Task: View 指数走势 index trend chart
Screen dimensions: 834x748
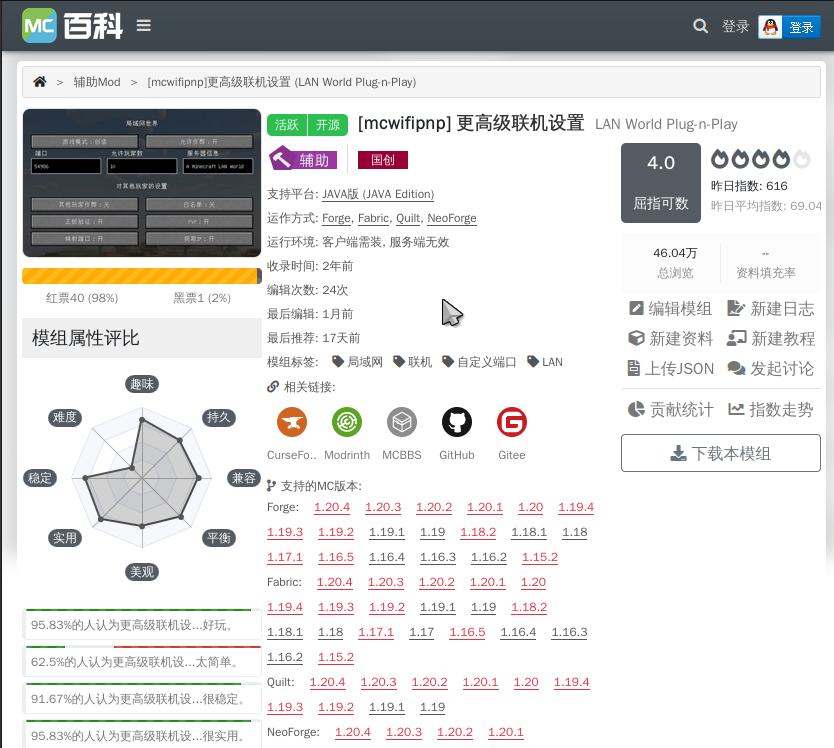Action: (x=771, y=410)
